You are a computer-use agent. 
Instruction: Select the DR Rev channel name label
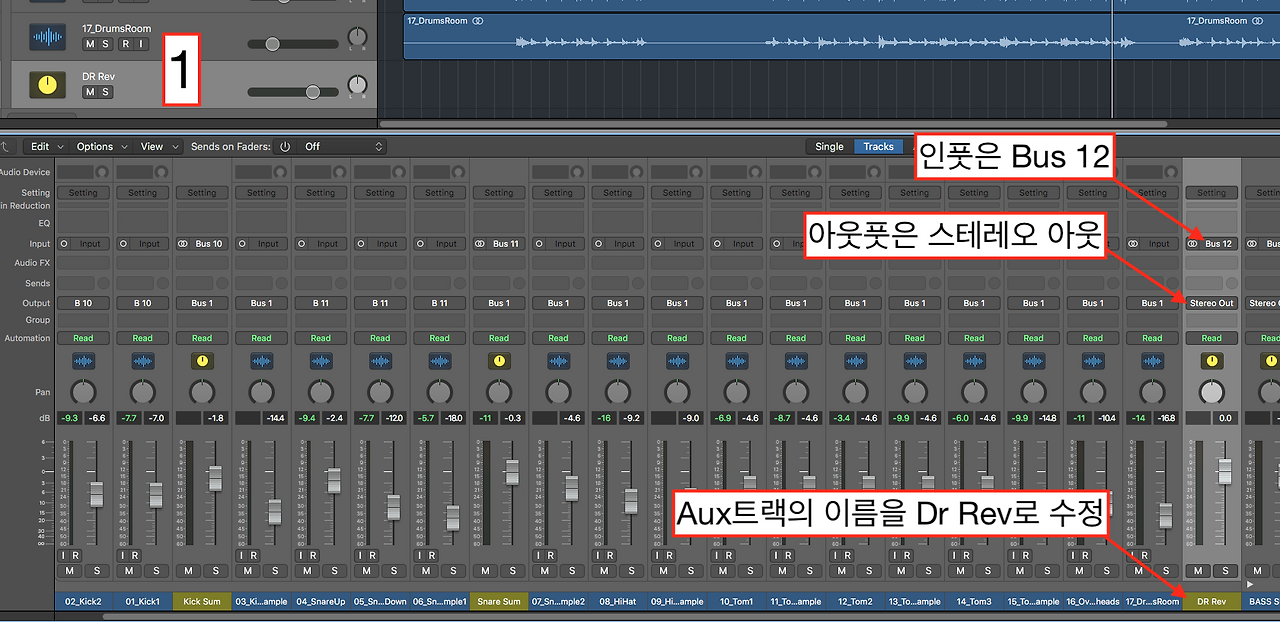[1212, 601]
